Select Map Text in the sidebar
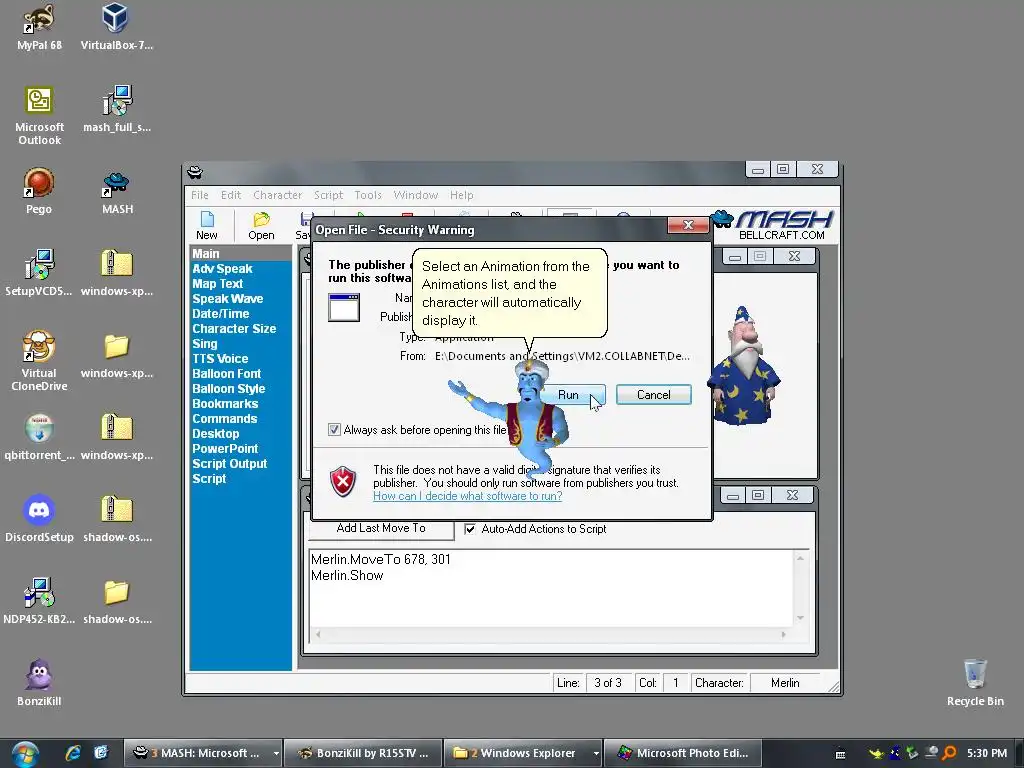Screen dimensions: 1024x768 coord(217,283)
